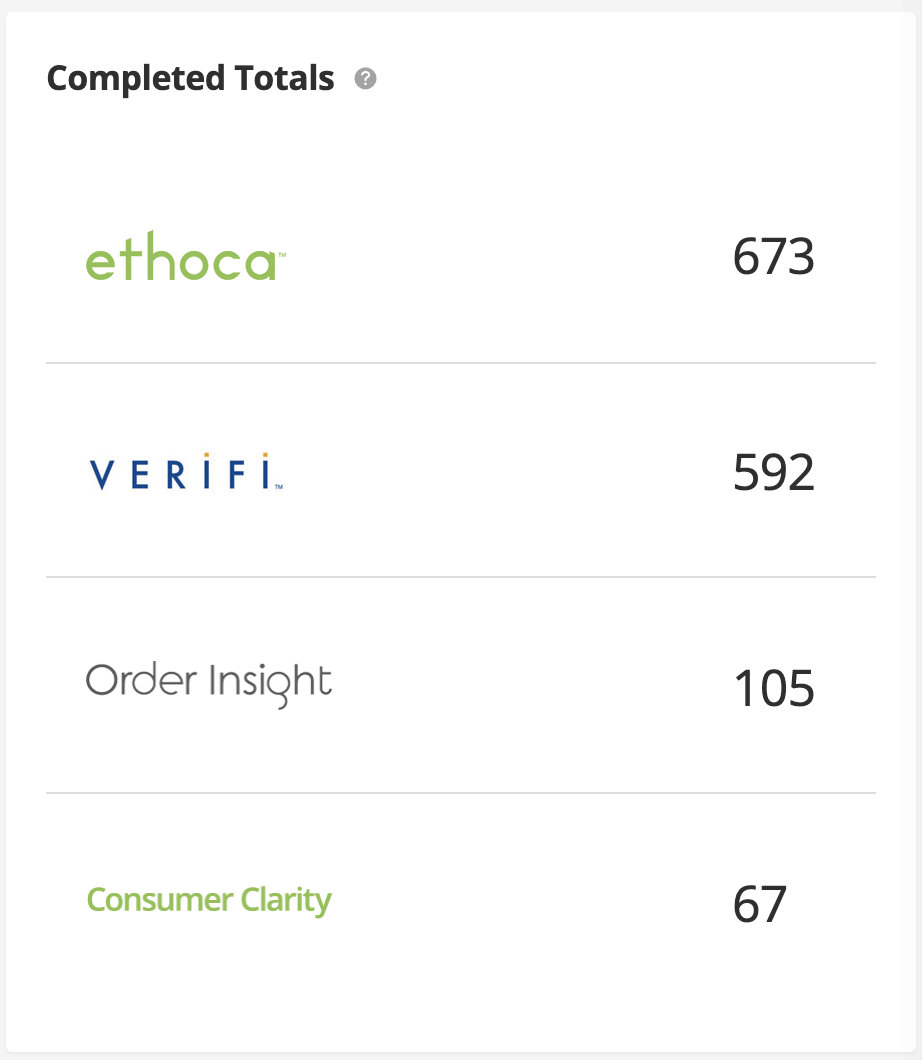Click the Order Insight row
The width and height of the screenshot is (922, 1060).
461,686
